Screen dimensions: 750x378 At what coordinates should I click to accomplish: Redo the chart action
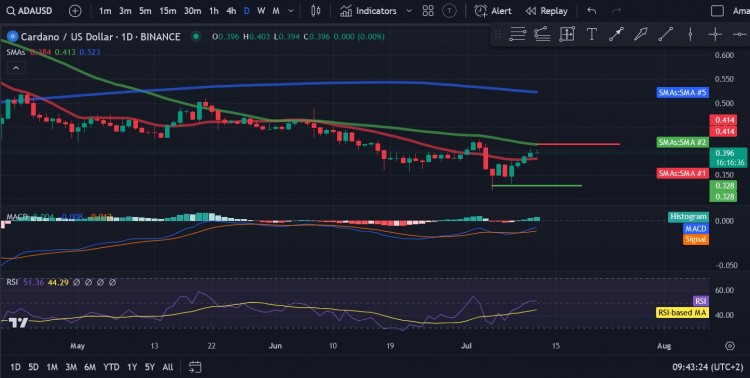(617, 11)
